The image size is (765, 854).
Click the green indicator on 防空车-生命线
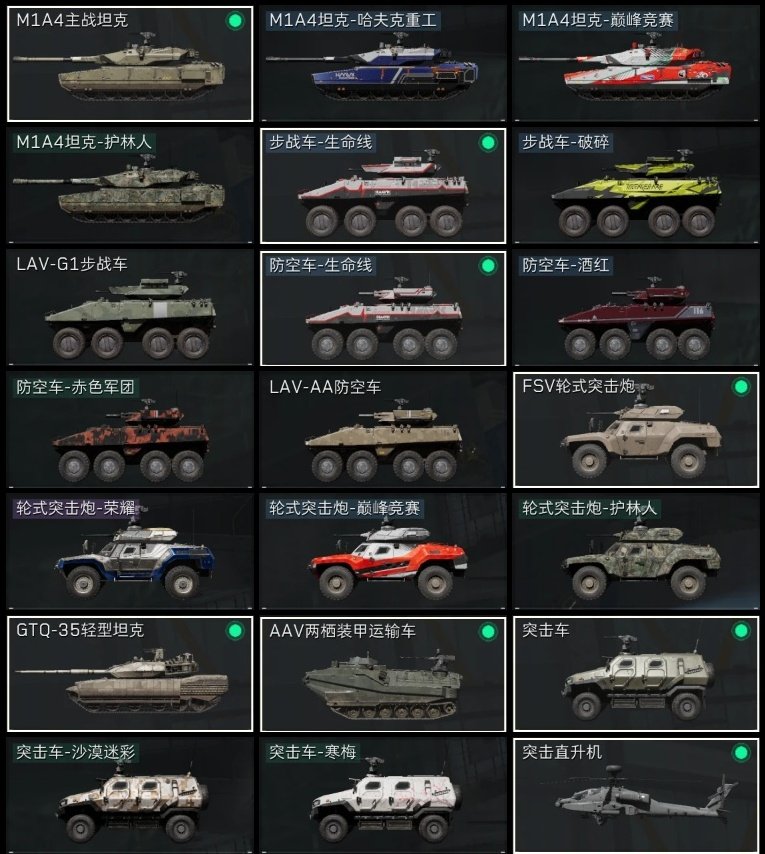coord(488,266)
